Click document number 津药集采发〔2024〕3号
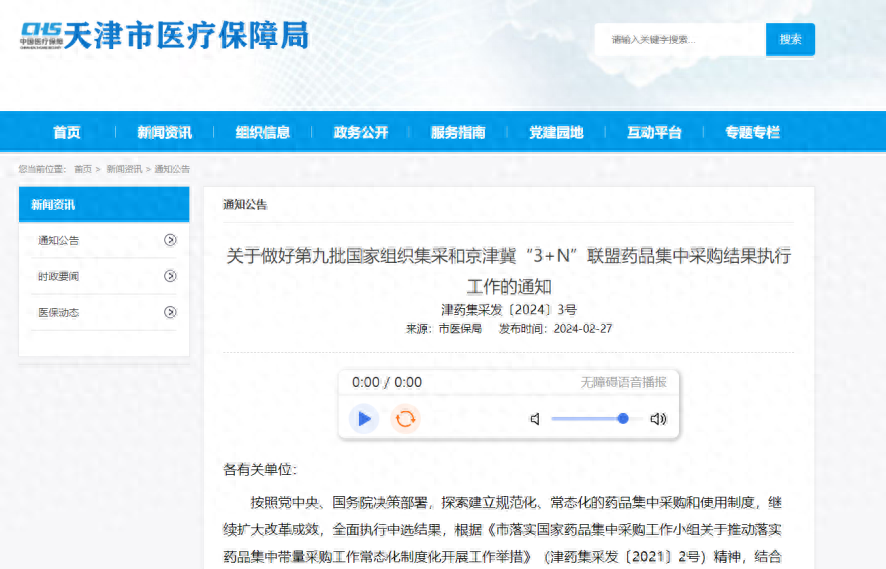 coord(509,310)
